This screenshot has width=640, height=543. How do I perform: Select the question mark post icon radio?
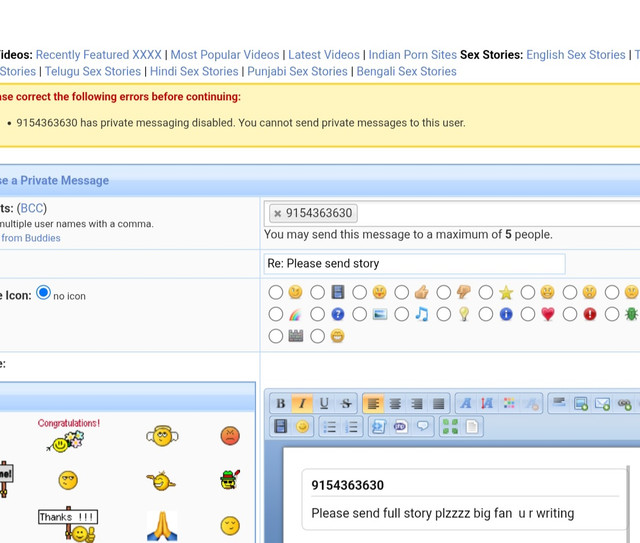click(318, 314)
